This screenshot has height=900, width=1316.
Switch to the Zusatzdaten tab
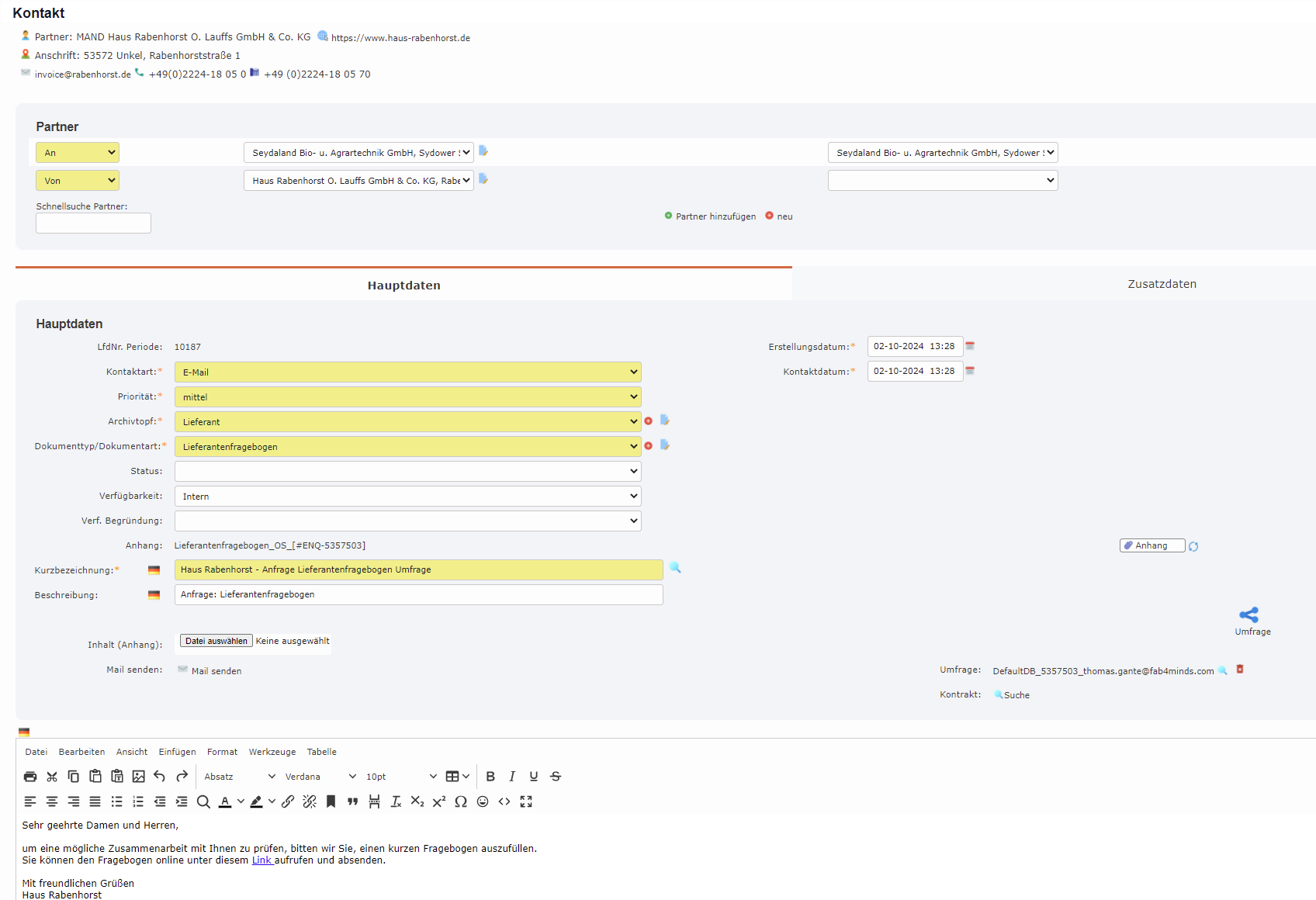coord(1162,284)
